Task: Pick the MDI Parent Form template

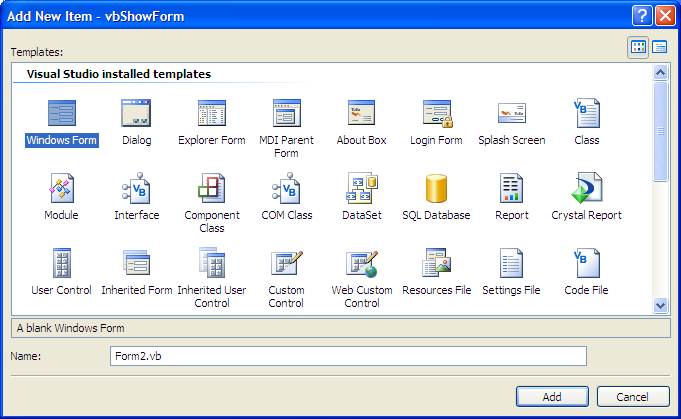Action: (x=286, y=113)
